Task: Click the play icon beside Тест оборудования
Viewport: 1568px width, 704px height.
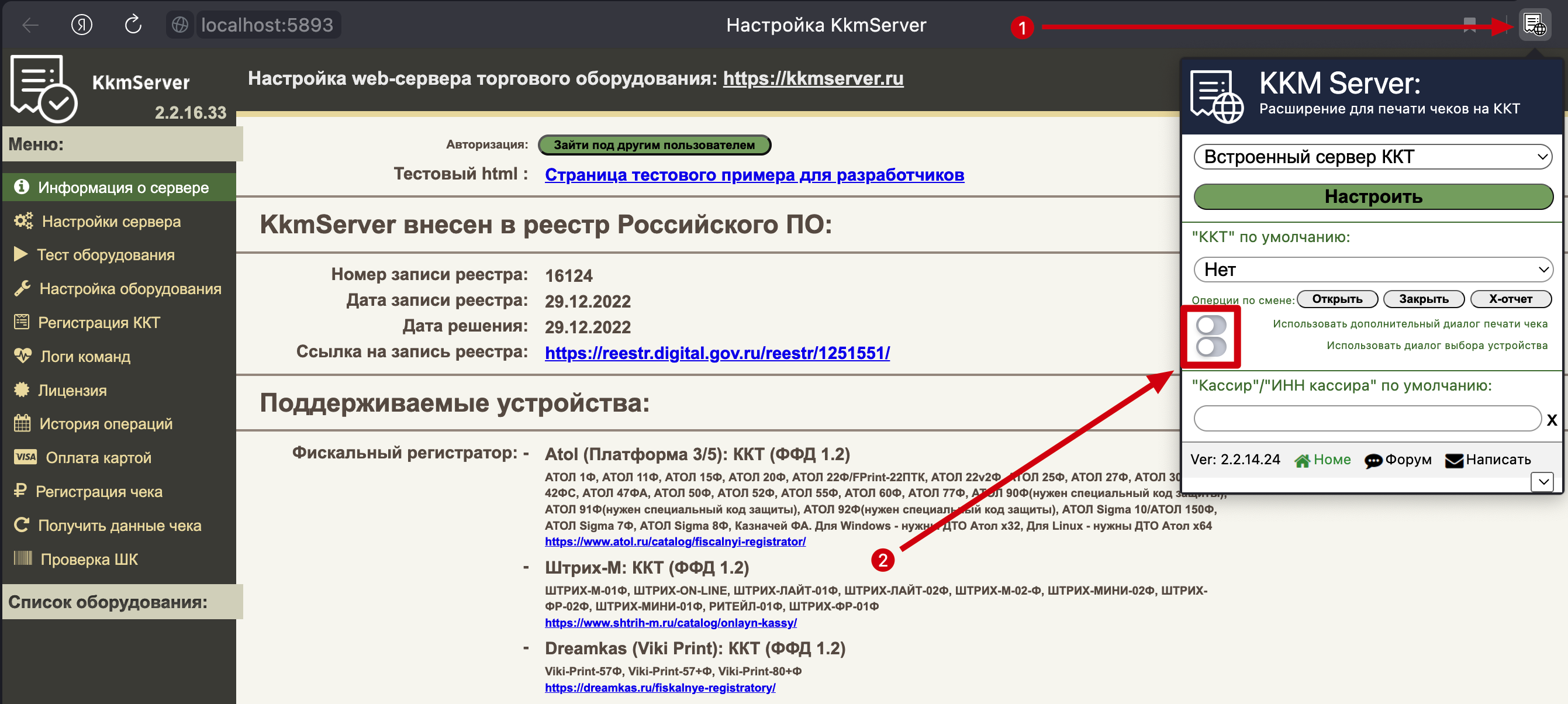Action: click(20, 254)
